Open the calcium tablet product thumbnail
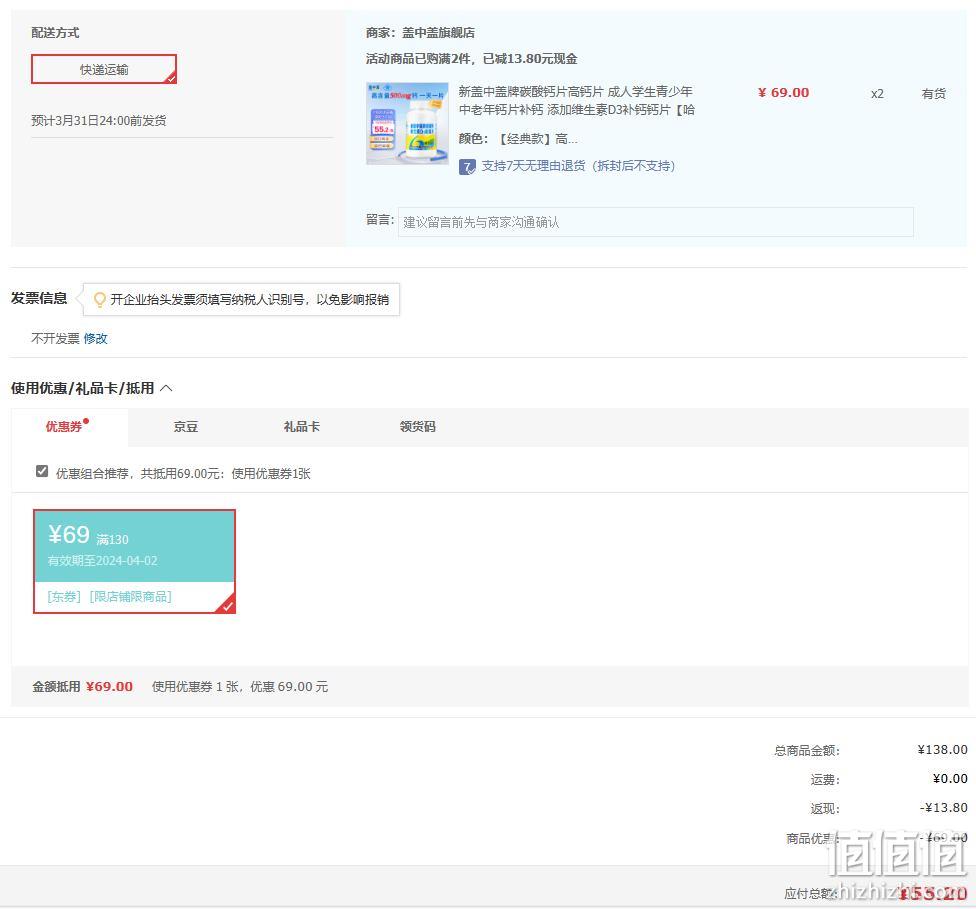 pos(407,123)
